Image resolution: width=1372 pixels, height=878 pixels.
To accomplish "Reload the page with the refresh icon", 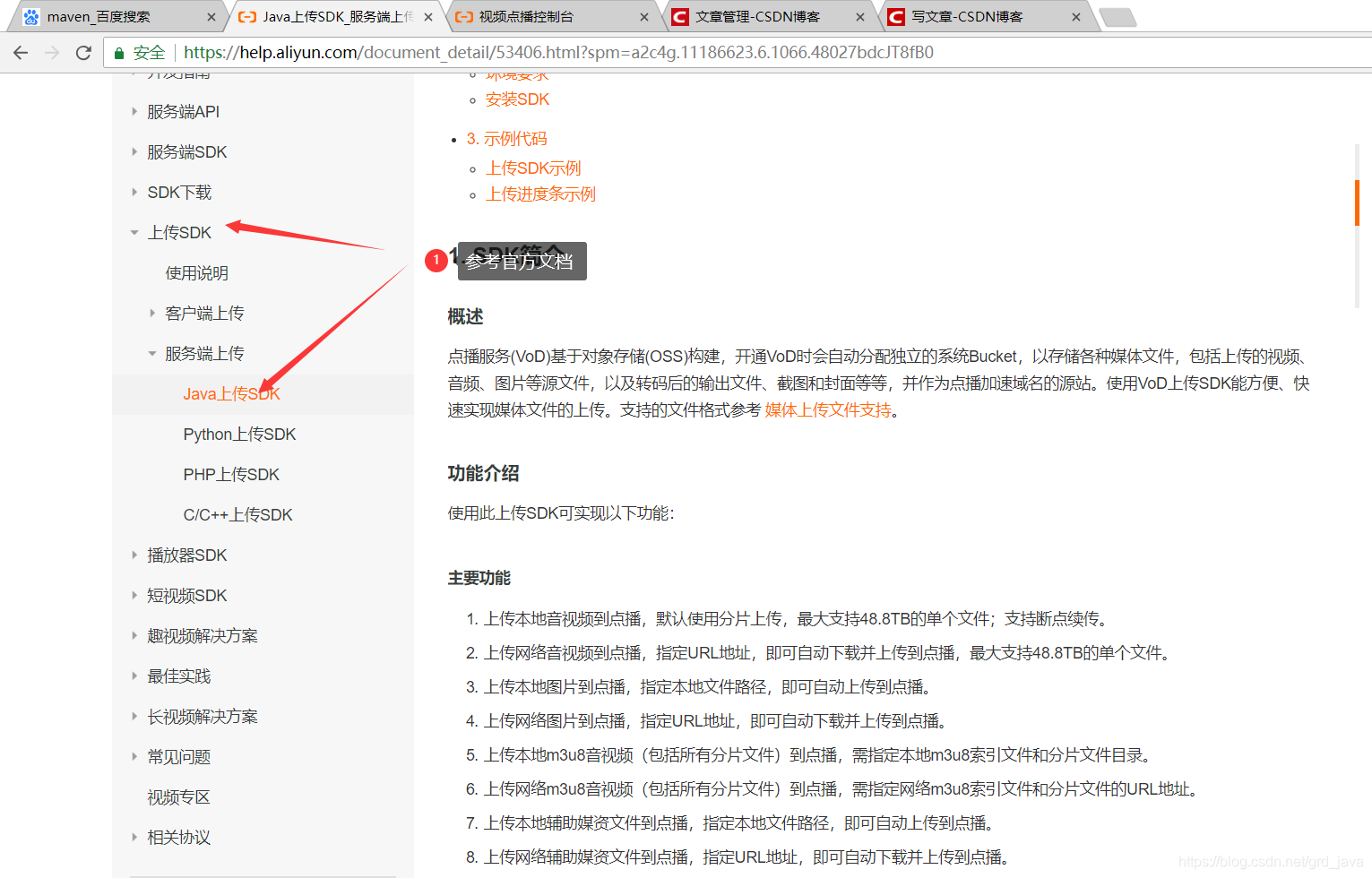I will click(x=83, y=53).
